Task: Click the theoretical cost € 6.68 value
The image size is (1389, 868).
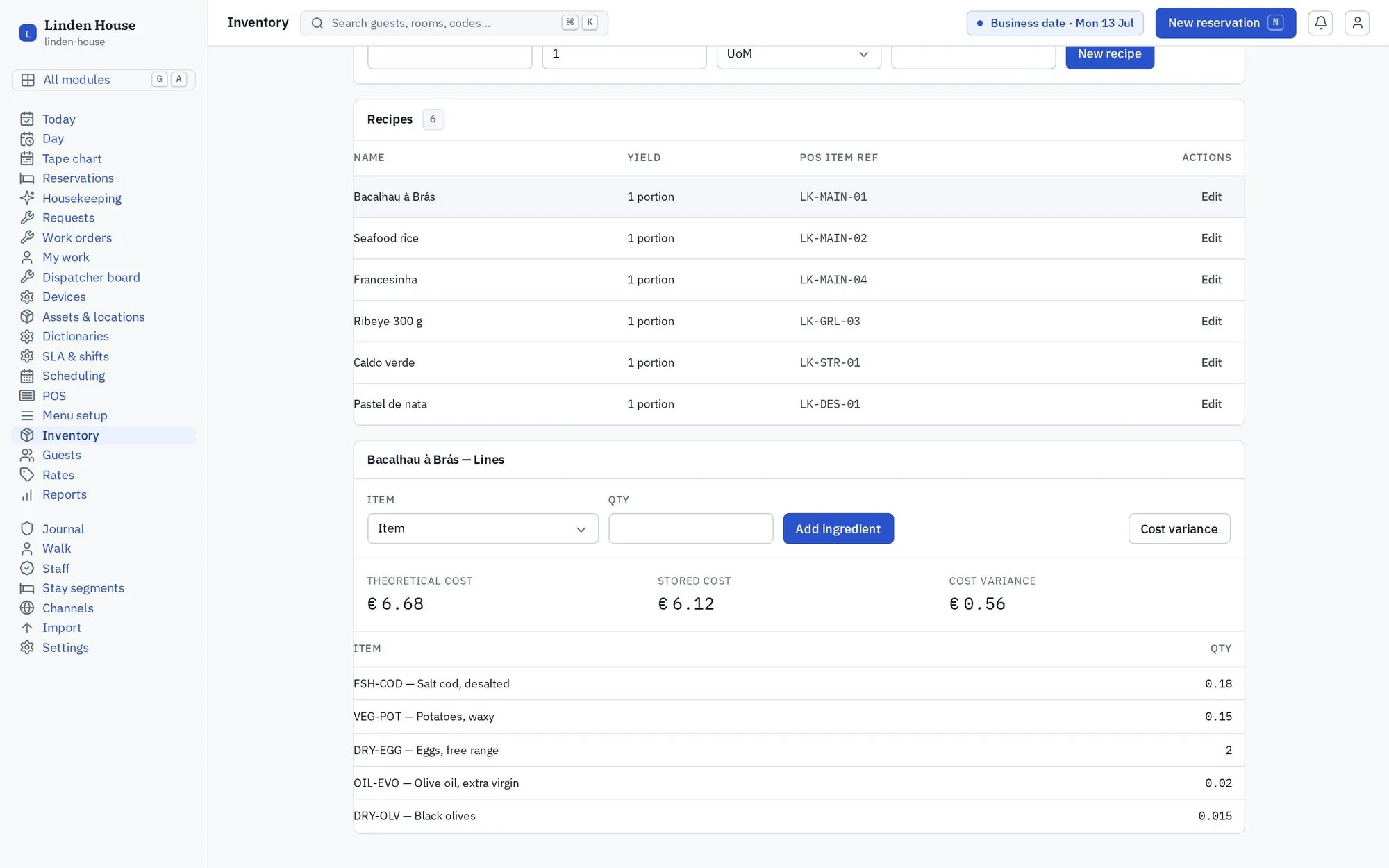Action: pos(395,604)
